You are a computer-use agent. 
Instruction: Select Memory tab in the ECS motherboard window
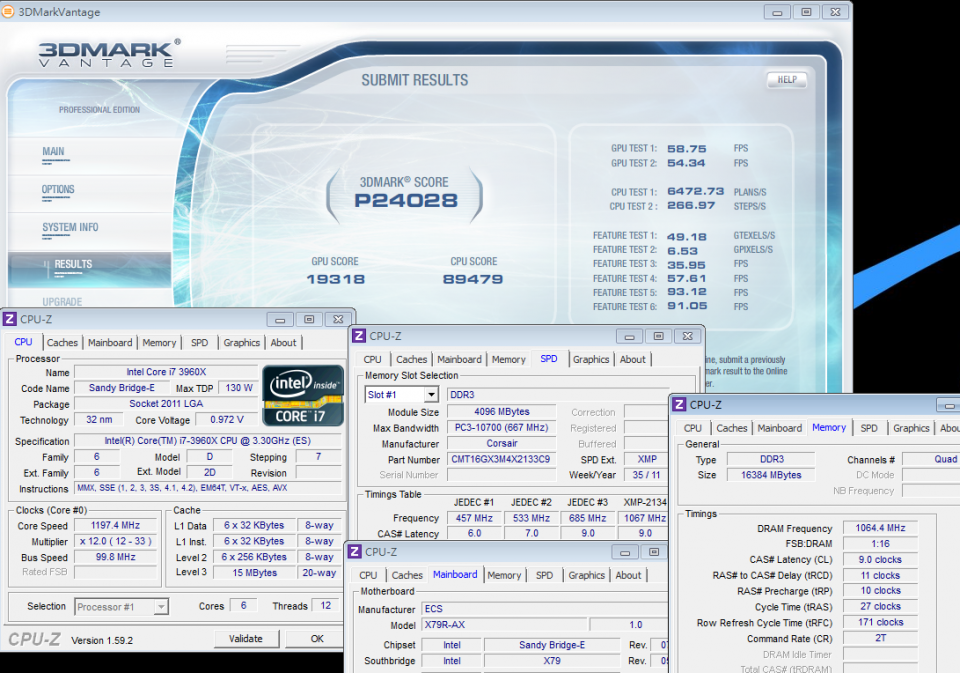pyautogui.click(x=504, y=575)
